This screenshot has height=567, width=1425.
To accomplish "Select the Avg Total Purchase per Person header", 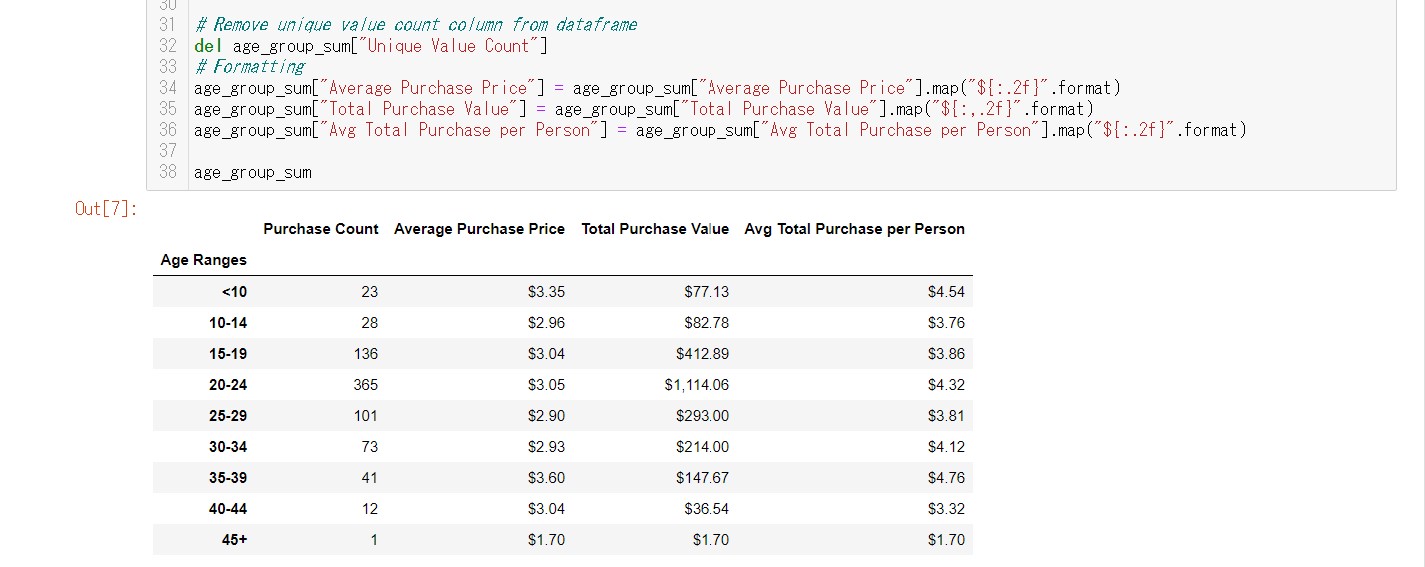I will point(854,229).
